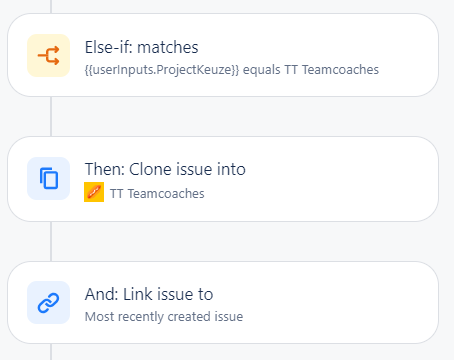Select the Clone issue action card
Screen dimensions: 454x360
click(223, 179)
